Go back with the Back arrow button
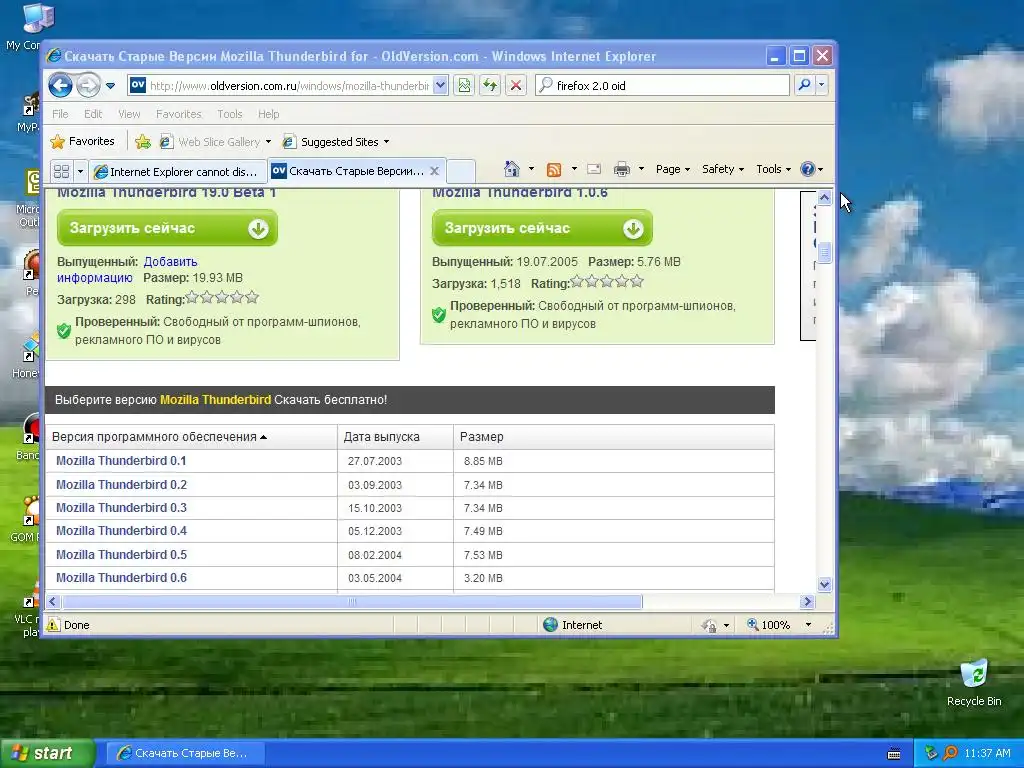Viewport: 1024px width, 768px height. tap(60, 85)
